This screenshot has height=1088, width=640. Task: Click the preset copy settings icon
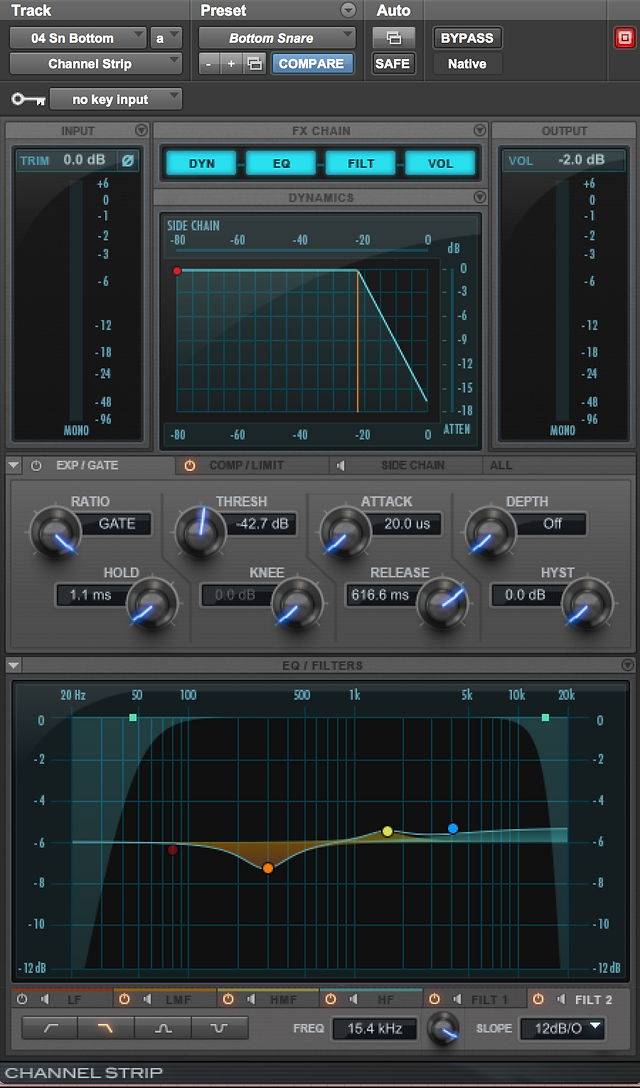[x=255, y=64]
